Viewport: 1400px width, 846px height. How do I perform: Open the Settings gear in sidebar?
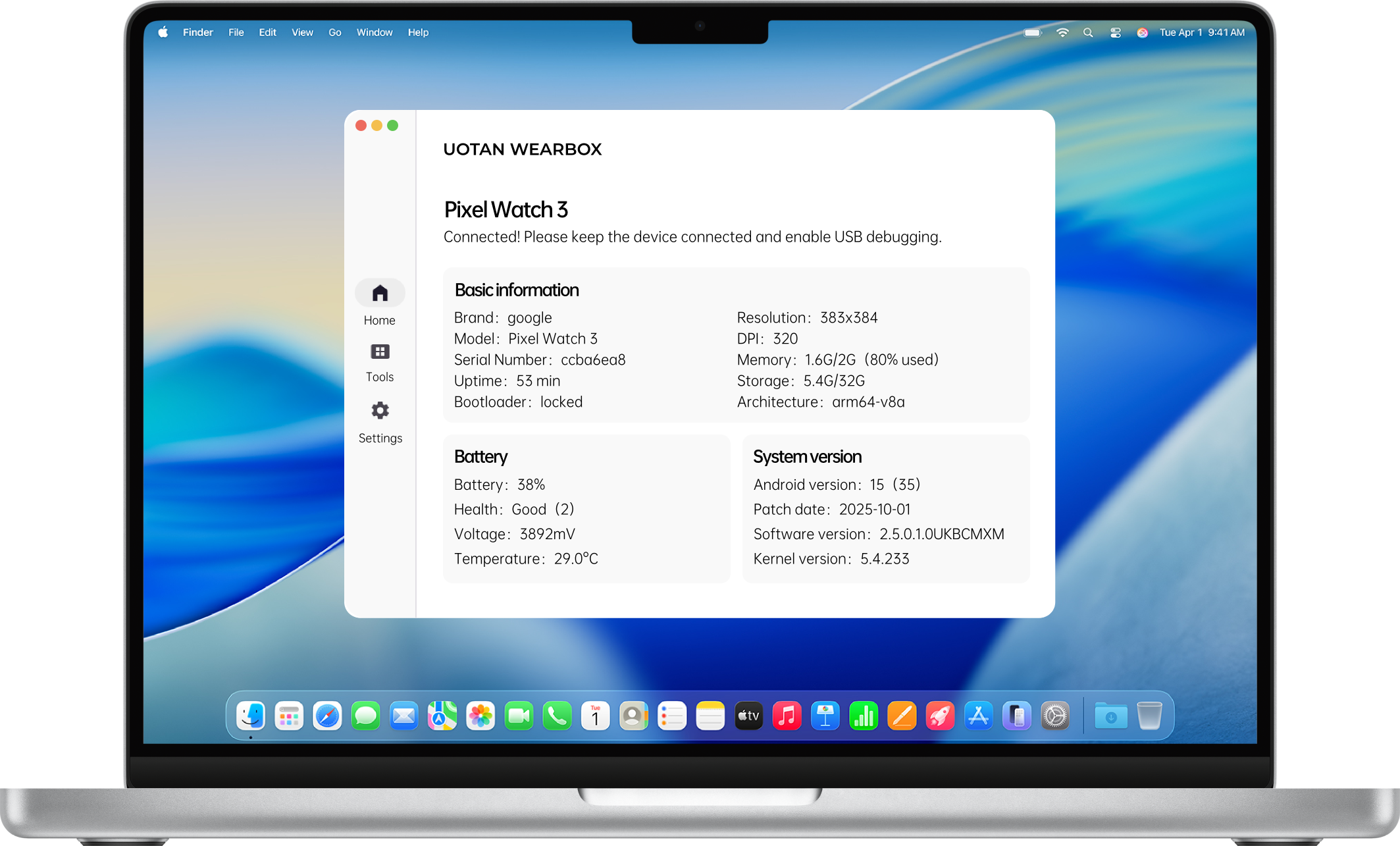380,411
